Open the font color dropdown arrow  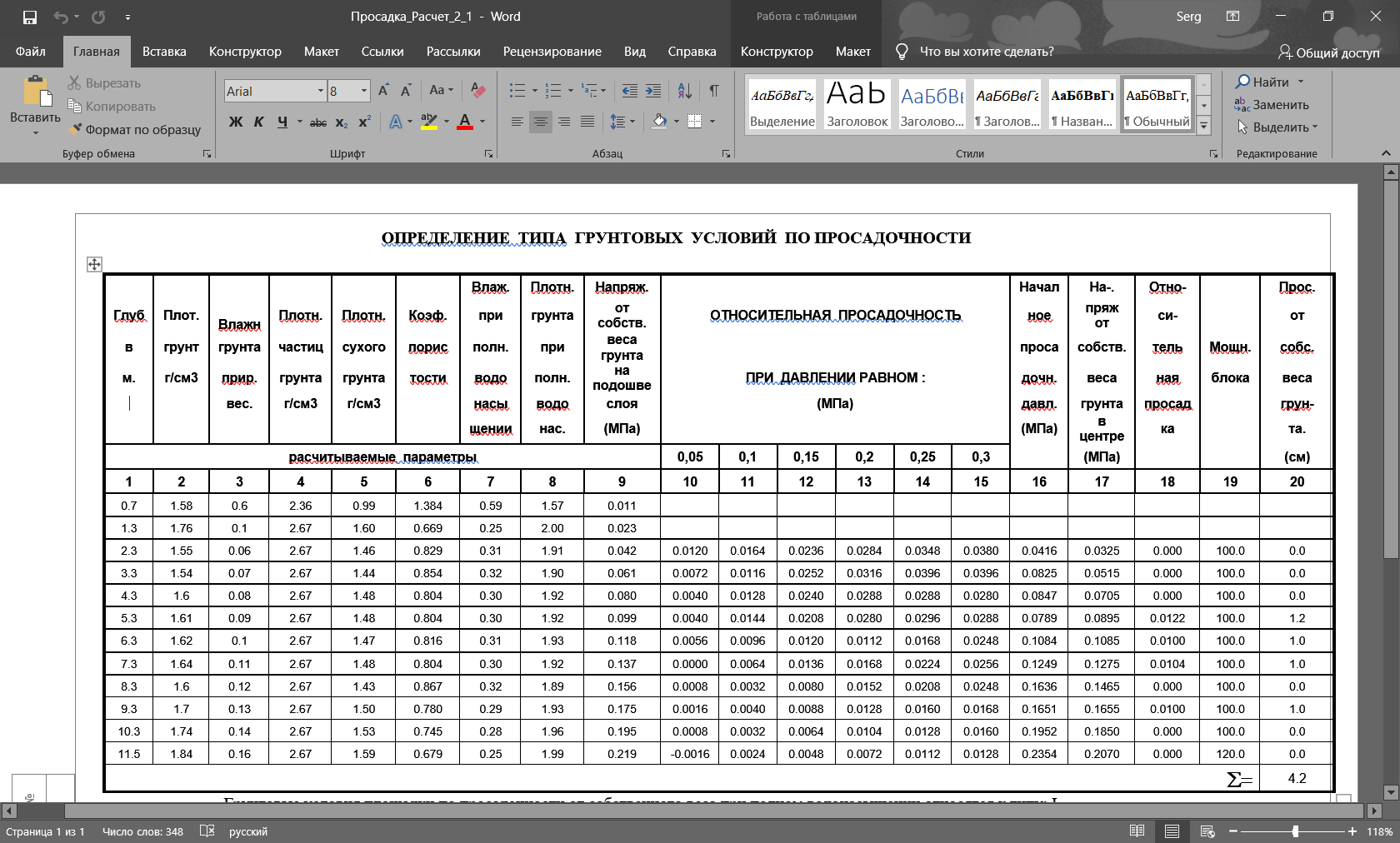482,122
